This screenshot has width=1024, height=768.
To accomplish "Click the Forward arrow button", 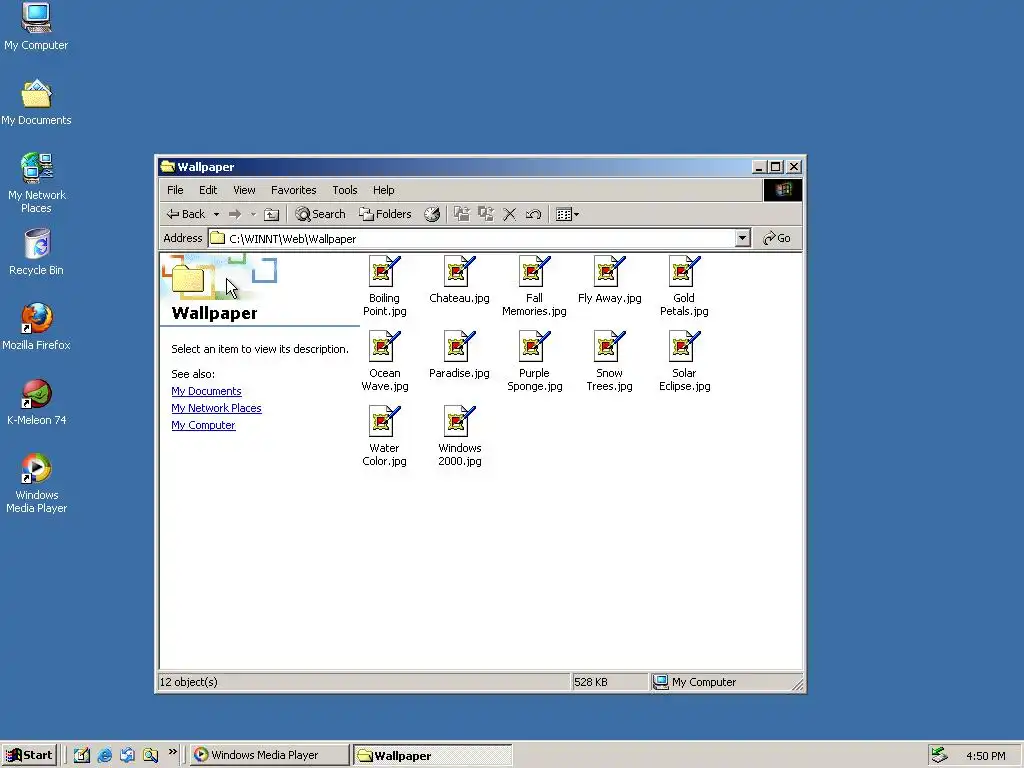I will pyautogui.click(x=235, y=214).
